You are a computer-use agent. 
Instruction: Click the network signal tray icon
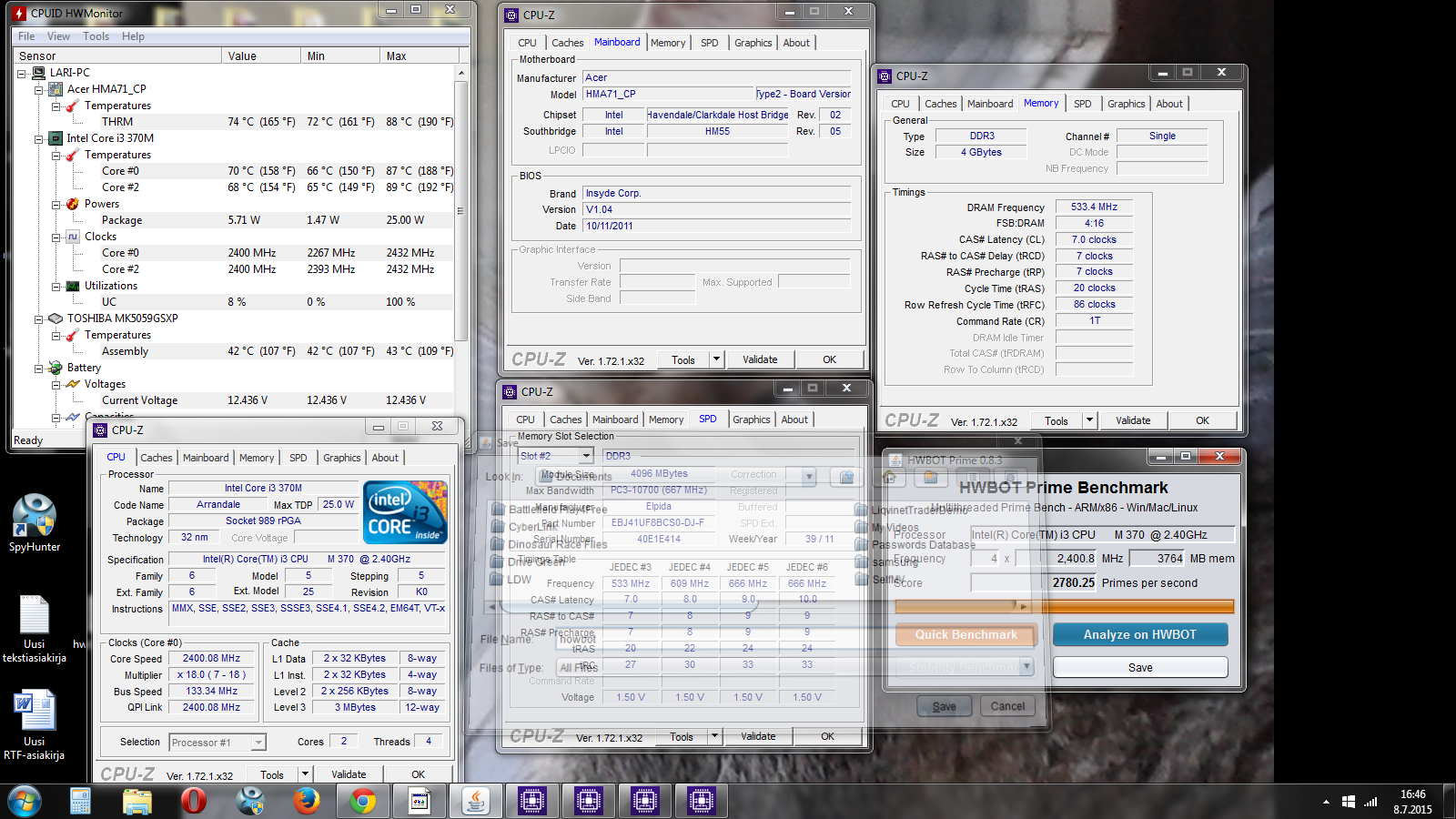pyautogui.click(x=1370, y=802)
